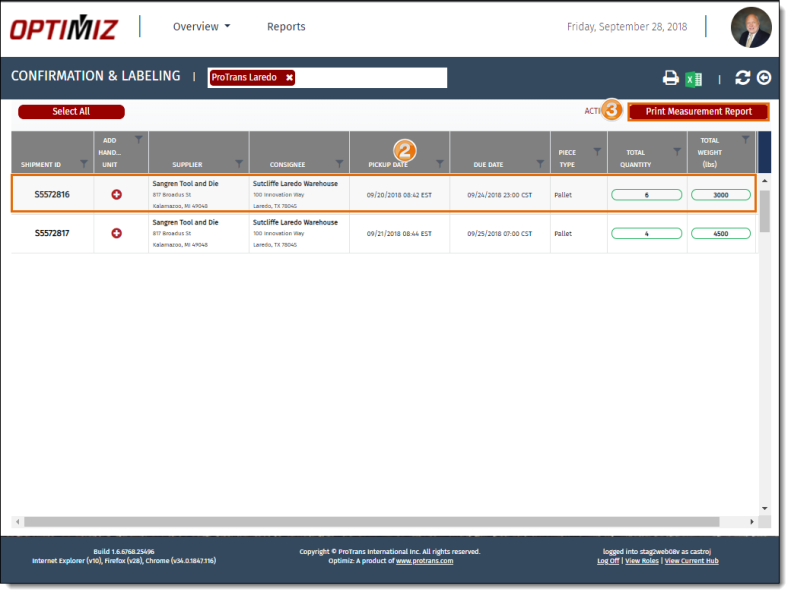
Task: Export to Excel using the green icon
Action: click(x=694, y=79)
